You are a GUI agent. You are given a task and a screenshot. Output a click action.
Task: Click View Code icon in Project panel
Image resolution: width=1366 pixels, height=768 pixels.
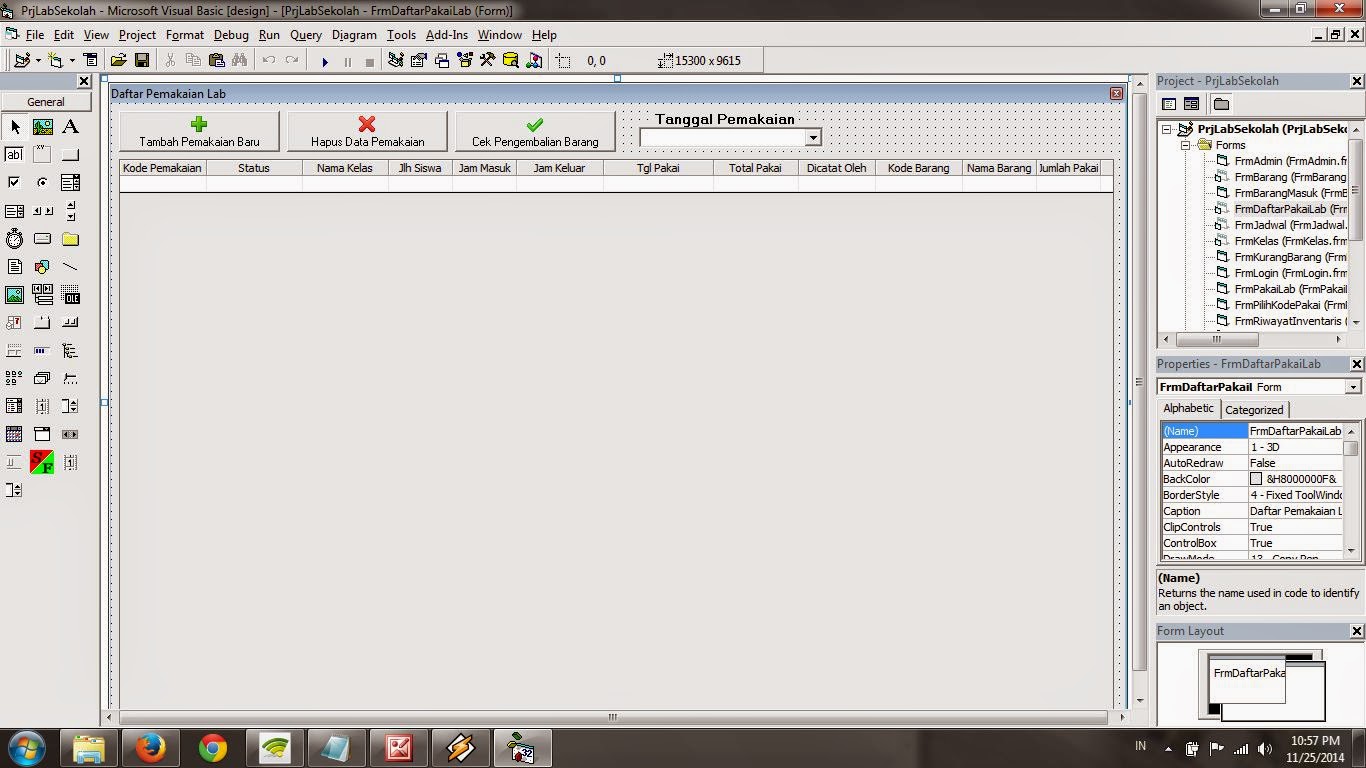pyautogui.click(x=1169, y=104)
